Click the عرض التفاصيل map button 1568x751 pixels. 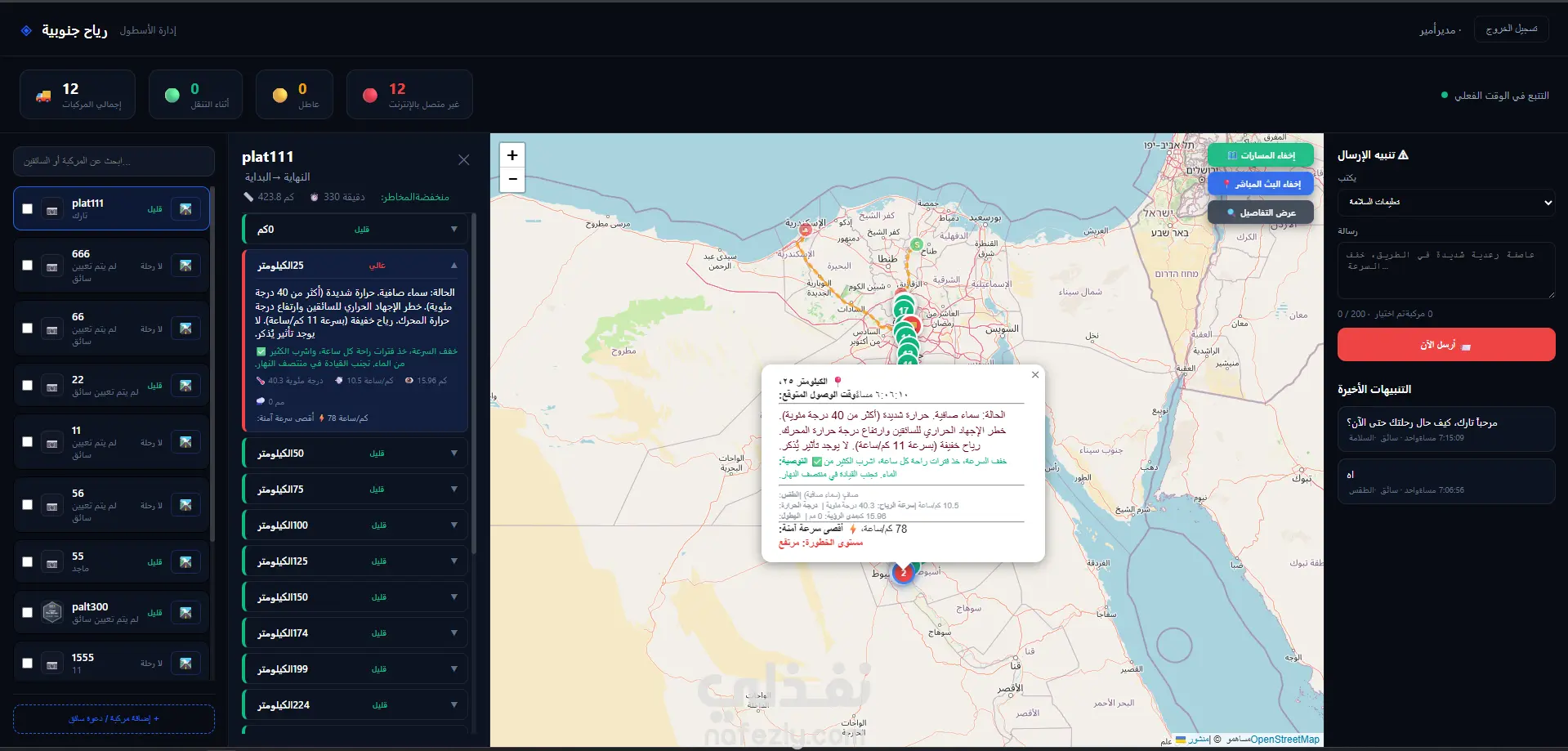pos(1261,212)
